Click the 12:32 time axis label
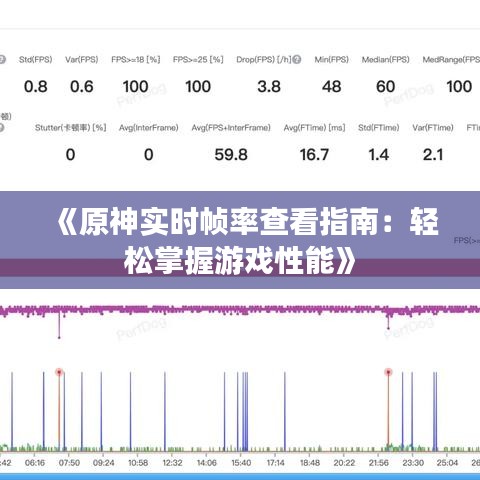This screenshot has height=480, width=480. pos(172,463)
